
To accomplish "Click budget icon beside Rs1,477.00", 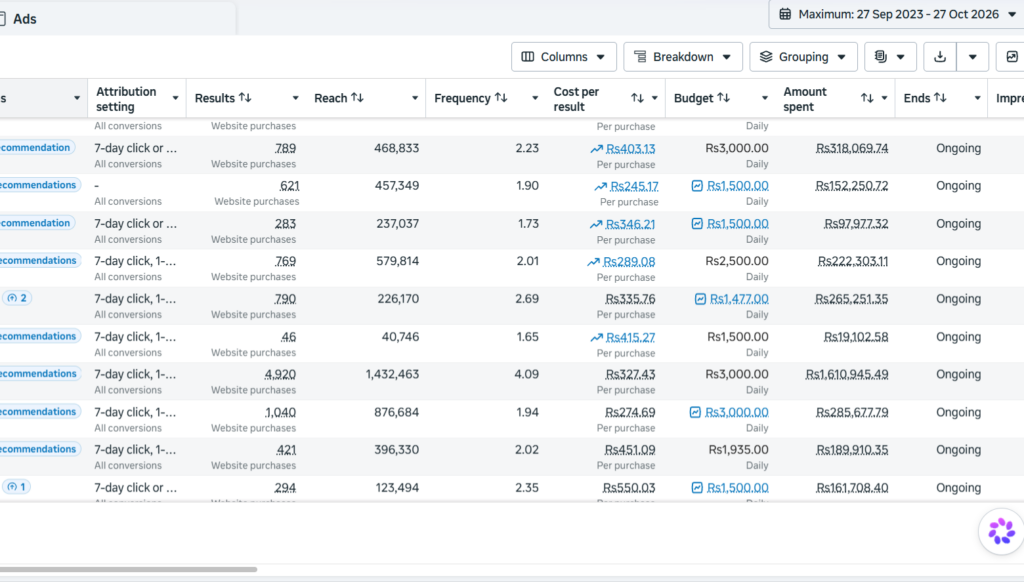I will [700, 299].
